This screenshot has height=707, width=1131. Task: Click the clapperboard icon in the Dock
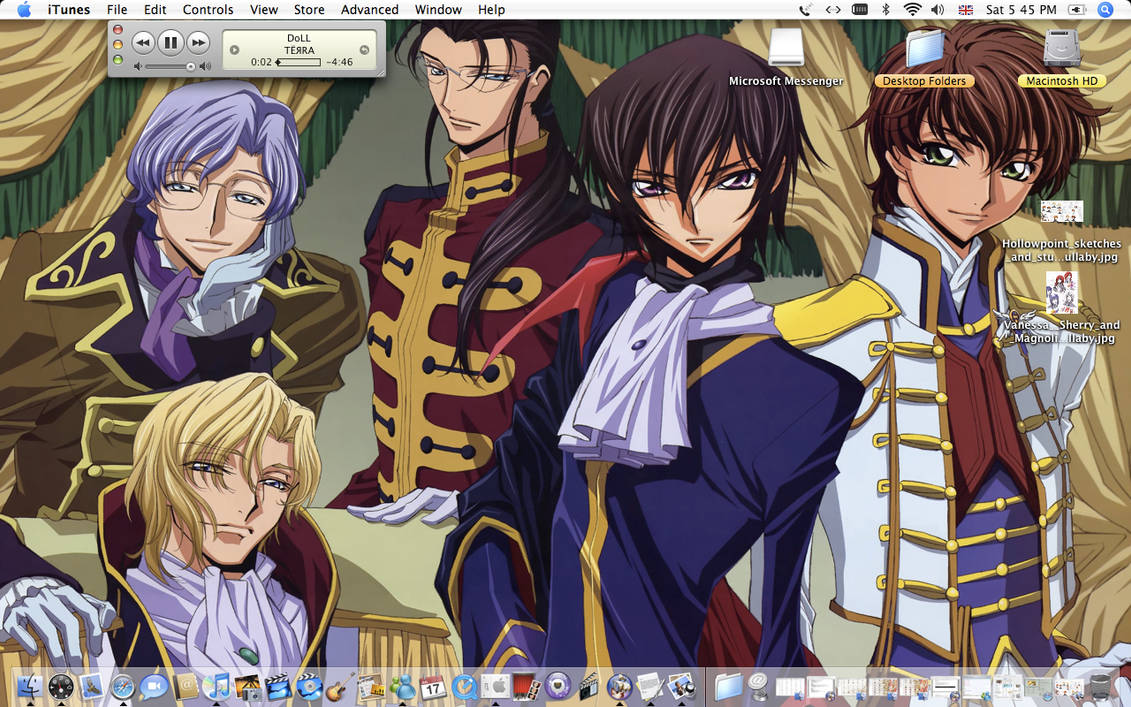(589, 685)
